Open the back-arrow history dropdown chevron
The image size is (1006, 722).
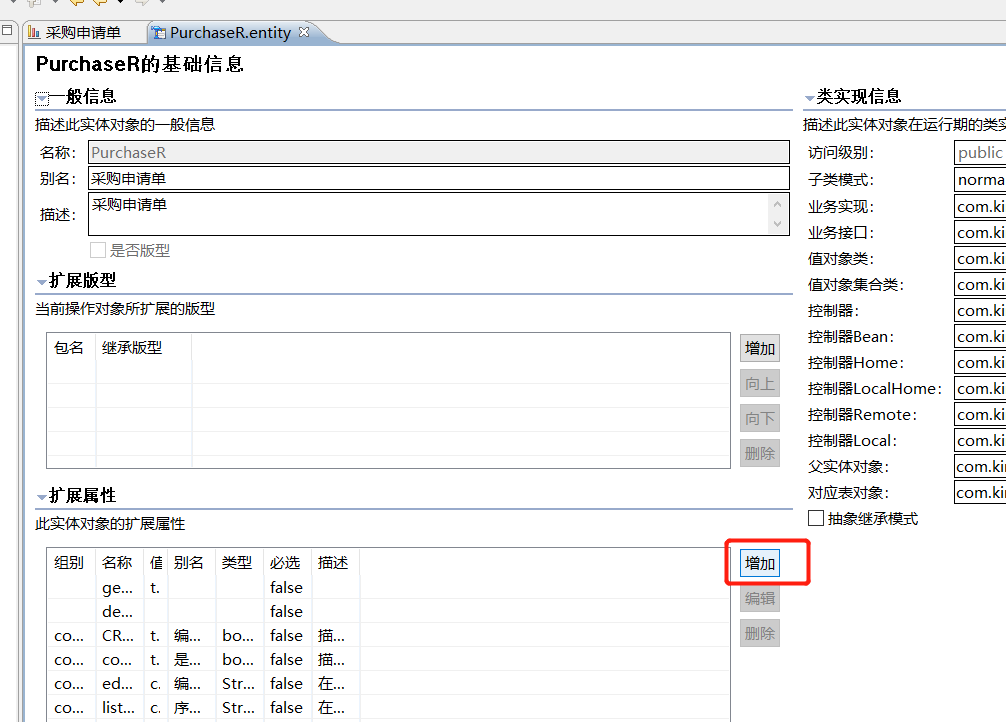[x=120, y=5]
